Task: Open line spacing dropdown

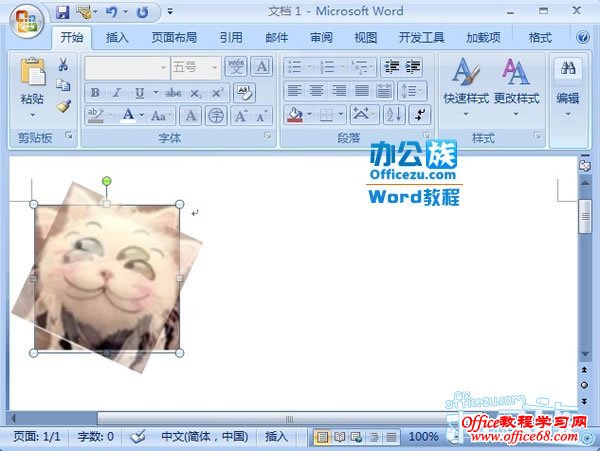Action: tap(412, 91)
